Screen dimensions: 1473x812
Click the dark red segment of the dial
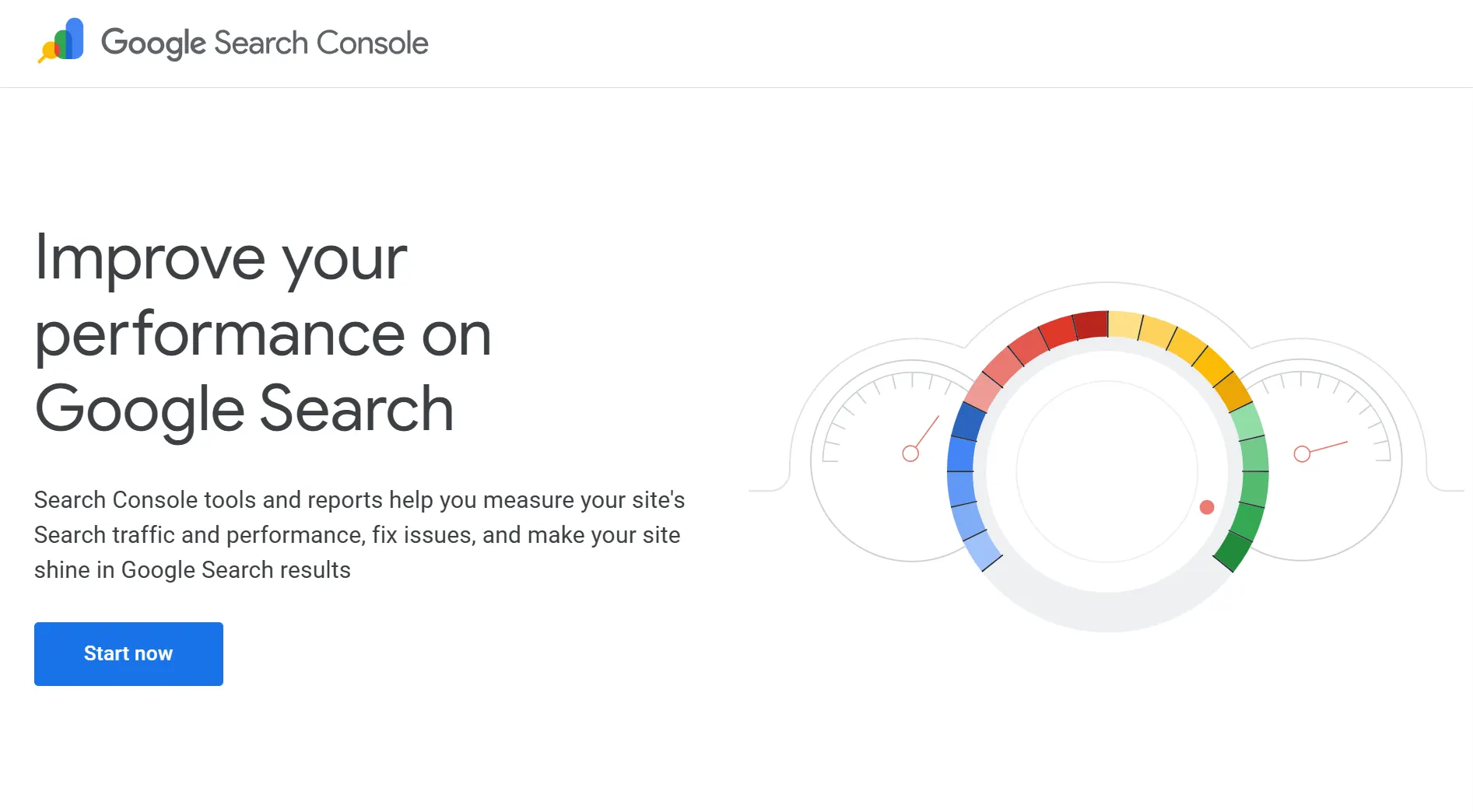point(1091,324)
